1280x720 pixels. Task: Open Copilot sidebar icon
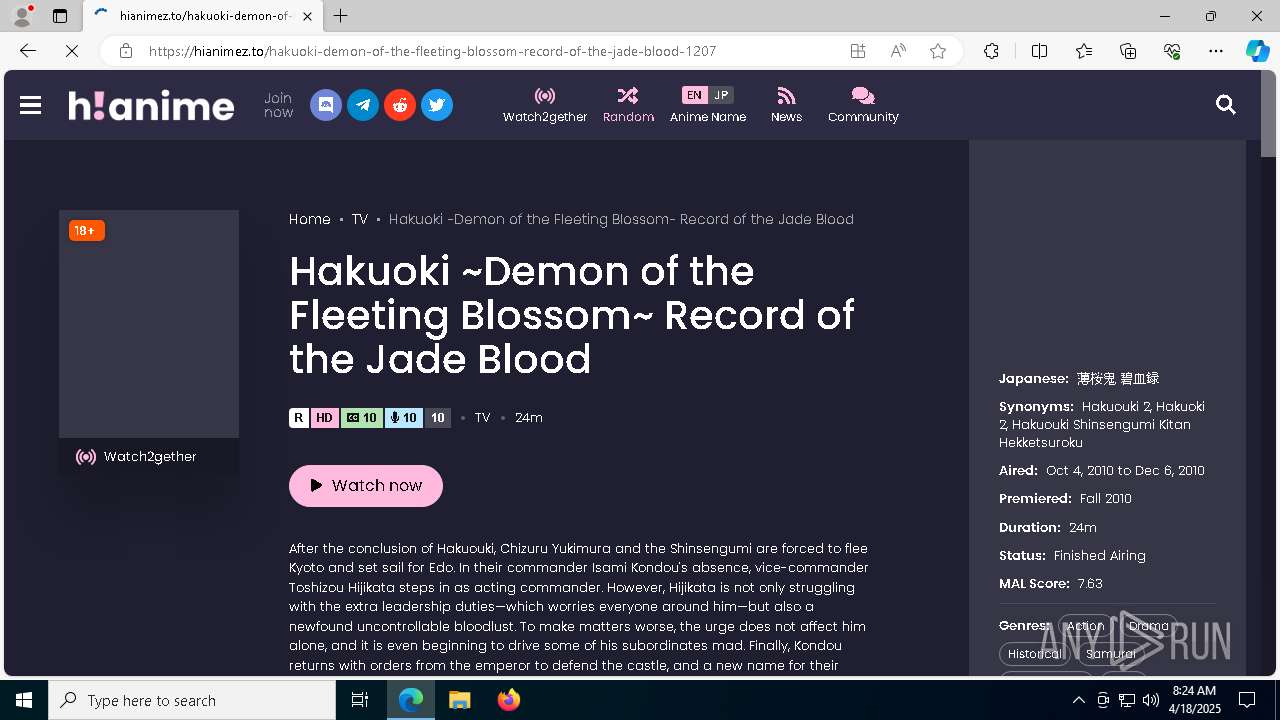1257,51
